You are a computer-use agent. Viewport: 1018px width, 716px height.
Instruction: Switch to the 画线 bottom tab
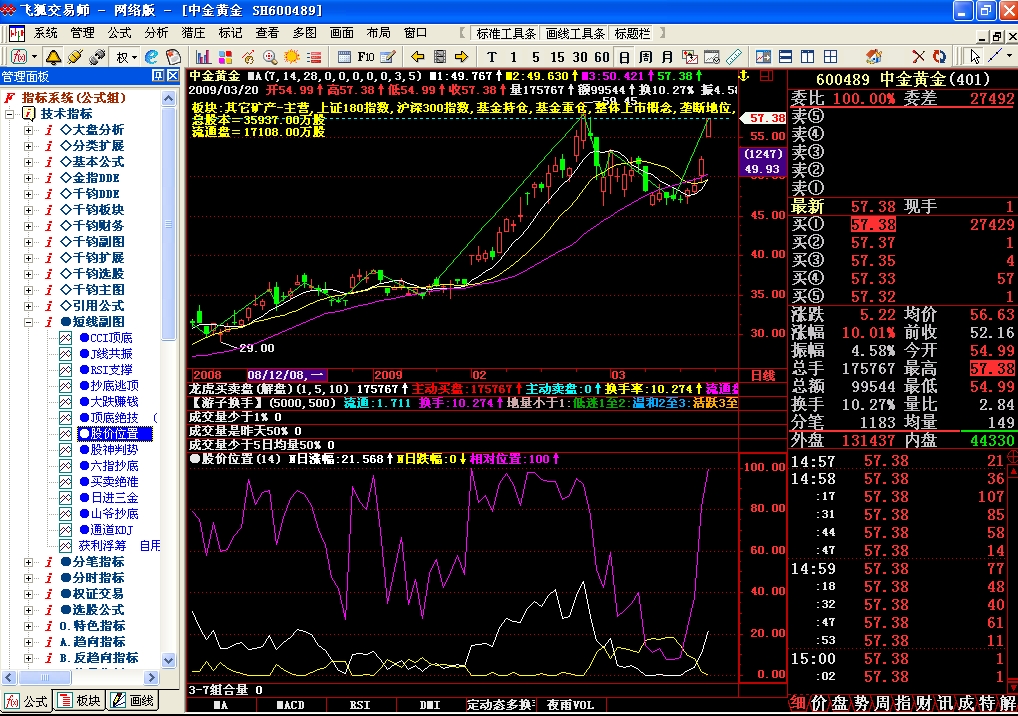[x=134, y=701]
